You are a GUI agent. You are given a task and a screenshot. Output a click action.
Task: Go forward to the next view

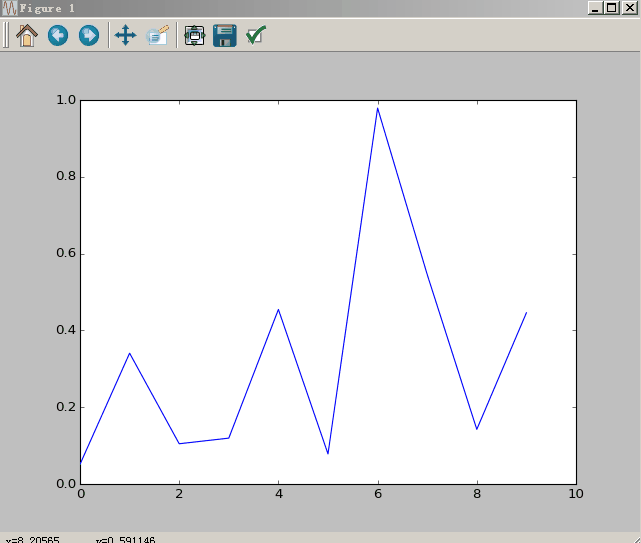89,36
